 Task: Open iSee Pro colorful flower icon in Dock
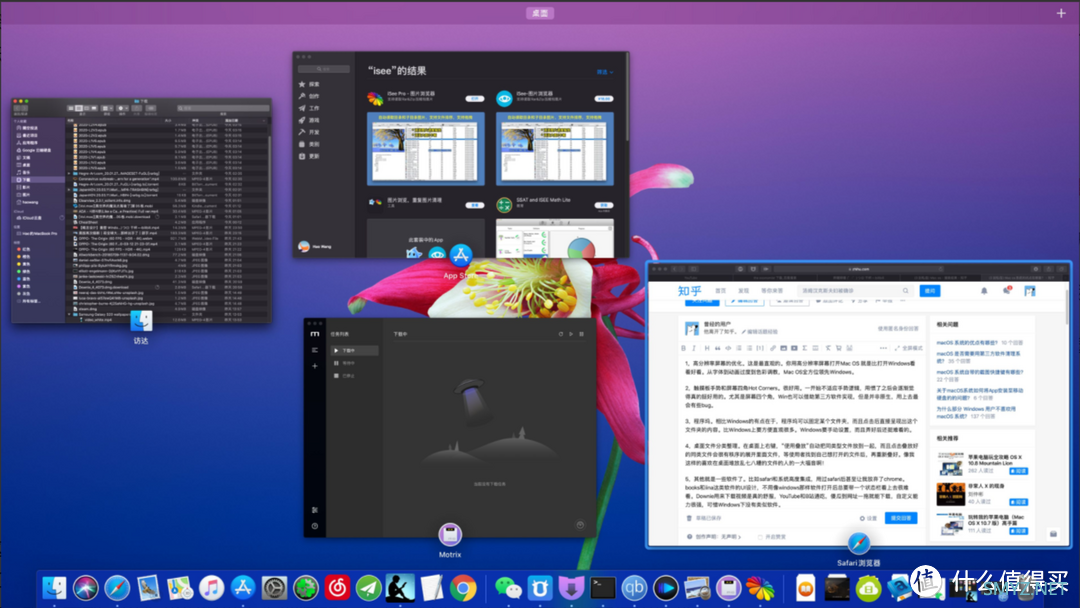coord(760,588)
